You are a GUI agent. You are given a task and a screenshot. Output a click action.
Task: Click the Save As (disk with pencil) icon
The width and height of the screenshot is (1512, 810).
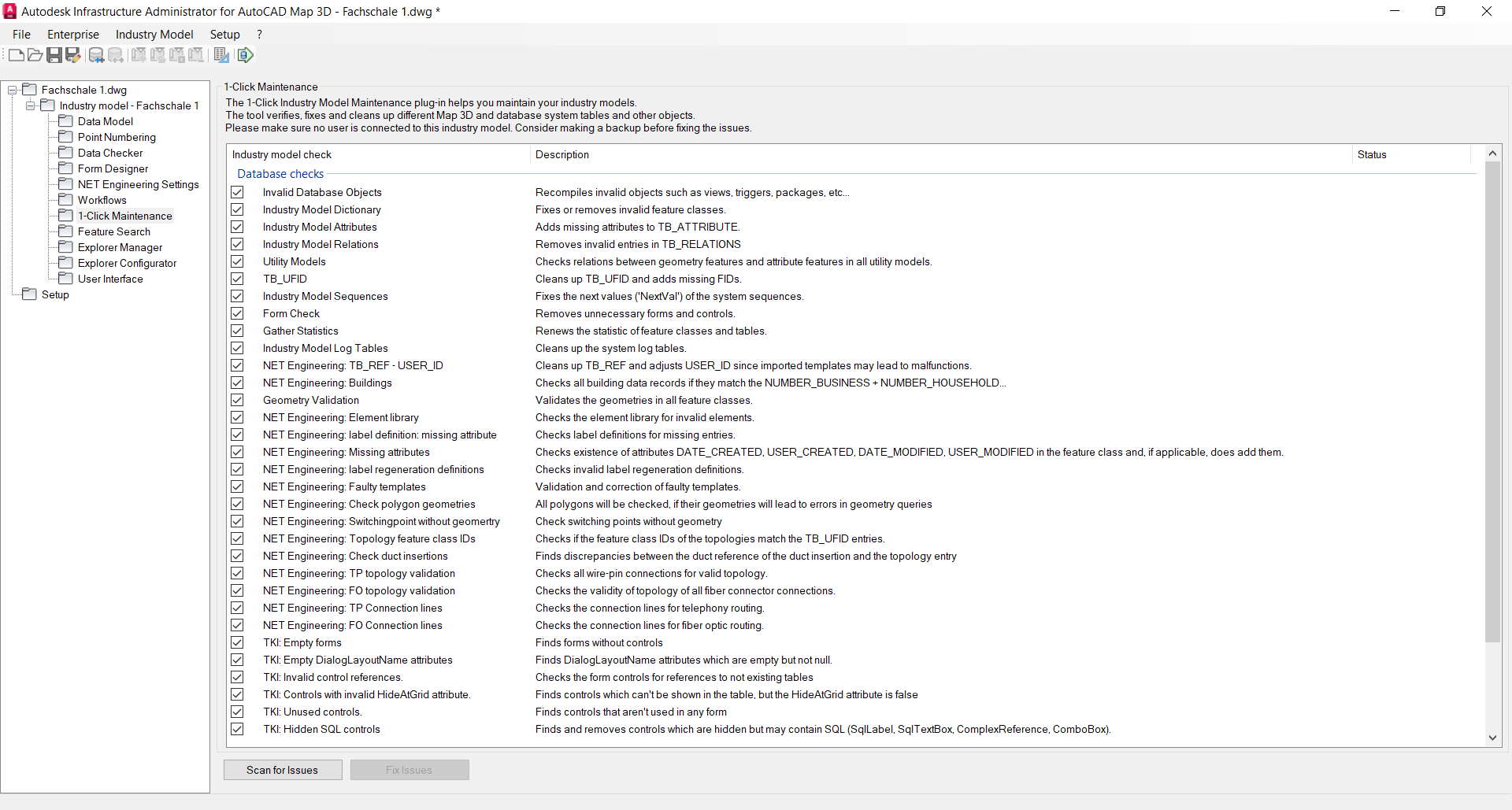click(73, 55)
